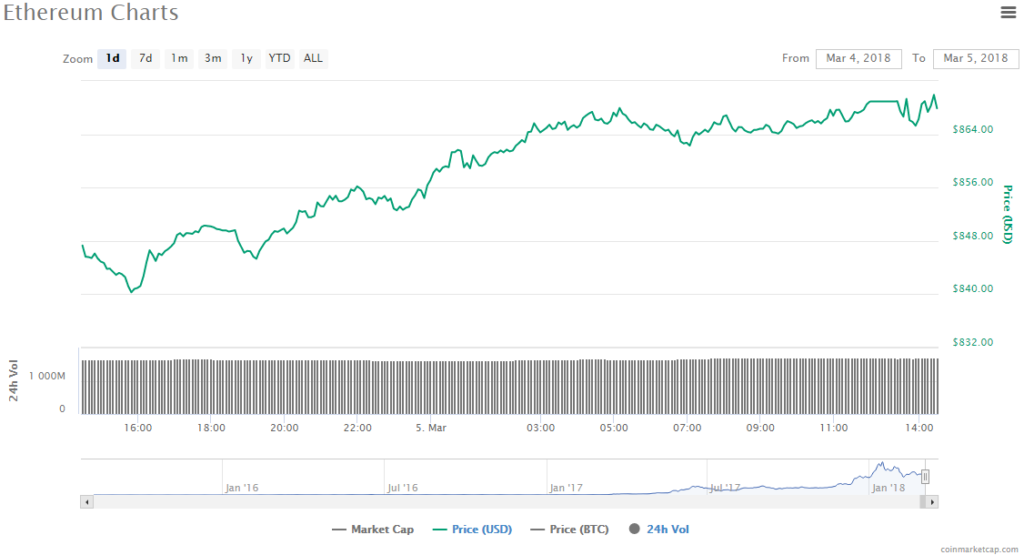1024x555 pixels.
Task: Set the zoom to 1y
Action: (245, 58)
